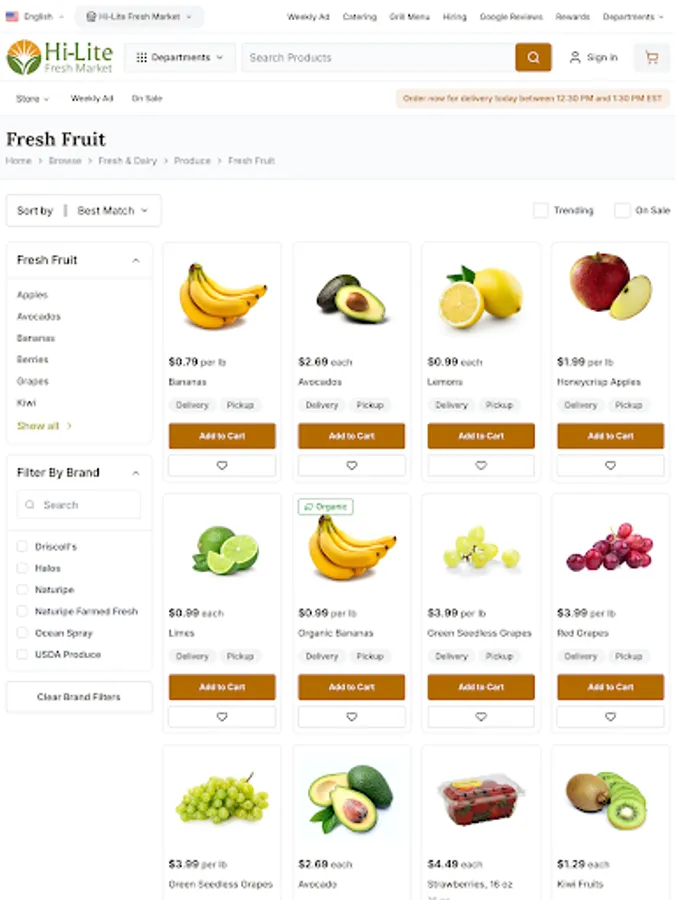This screenshot has height=900, width=675.
Task: Check the Ocean Spray brand filter
Action: click(22, 633)
